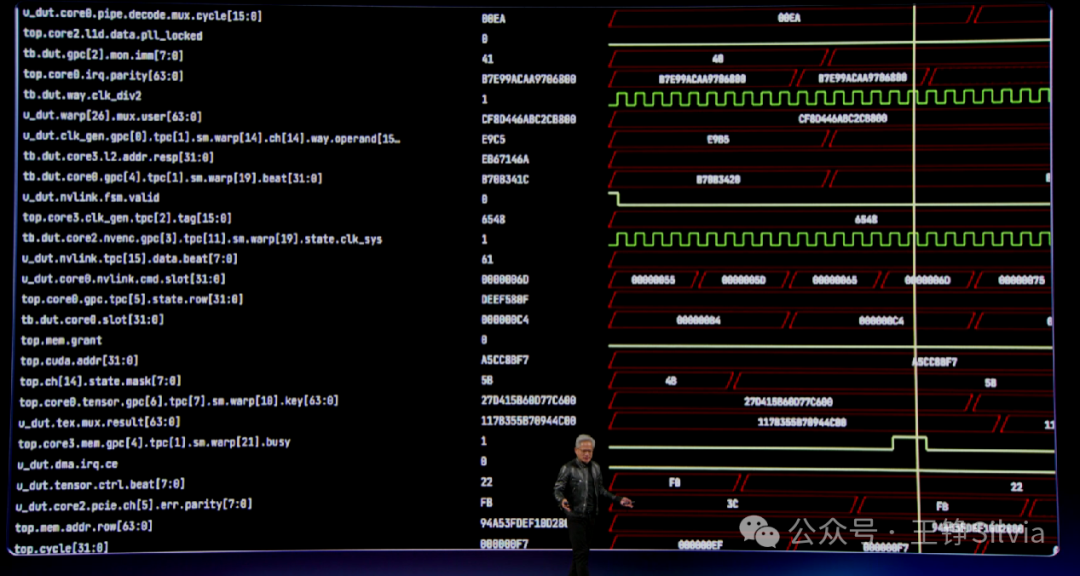Click the 3C segment in pcie err.parity waveform
This screenshot has height=576, width=1080.
(732, 504)
